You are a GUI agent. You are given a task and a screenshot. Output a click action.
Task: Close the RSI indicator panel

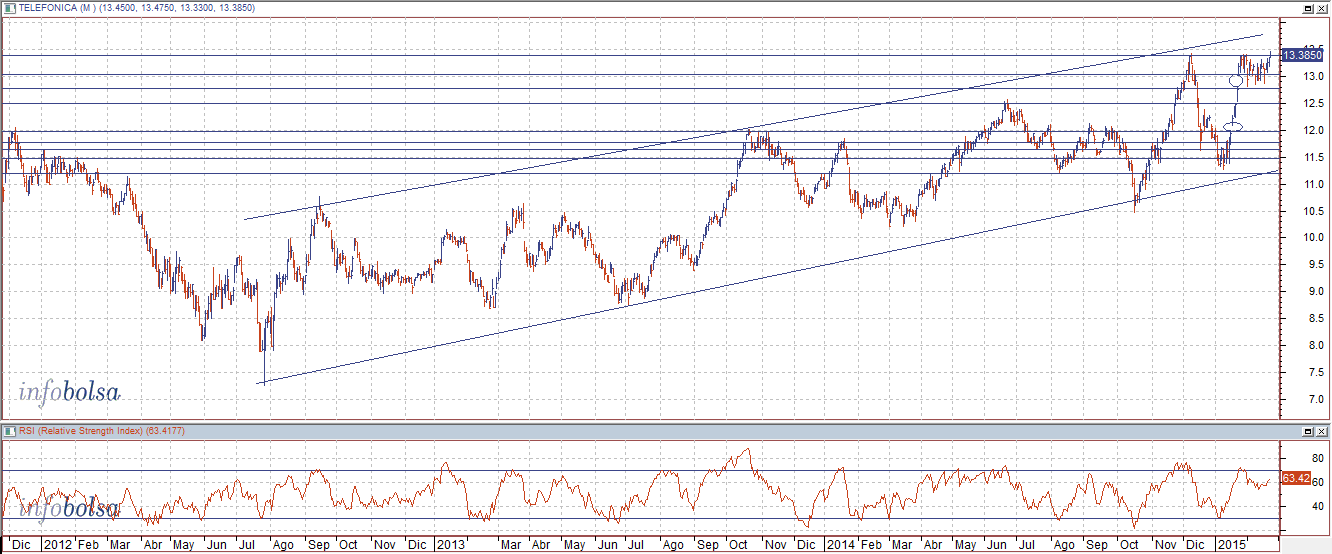point(1321,430)
